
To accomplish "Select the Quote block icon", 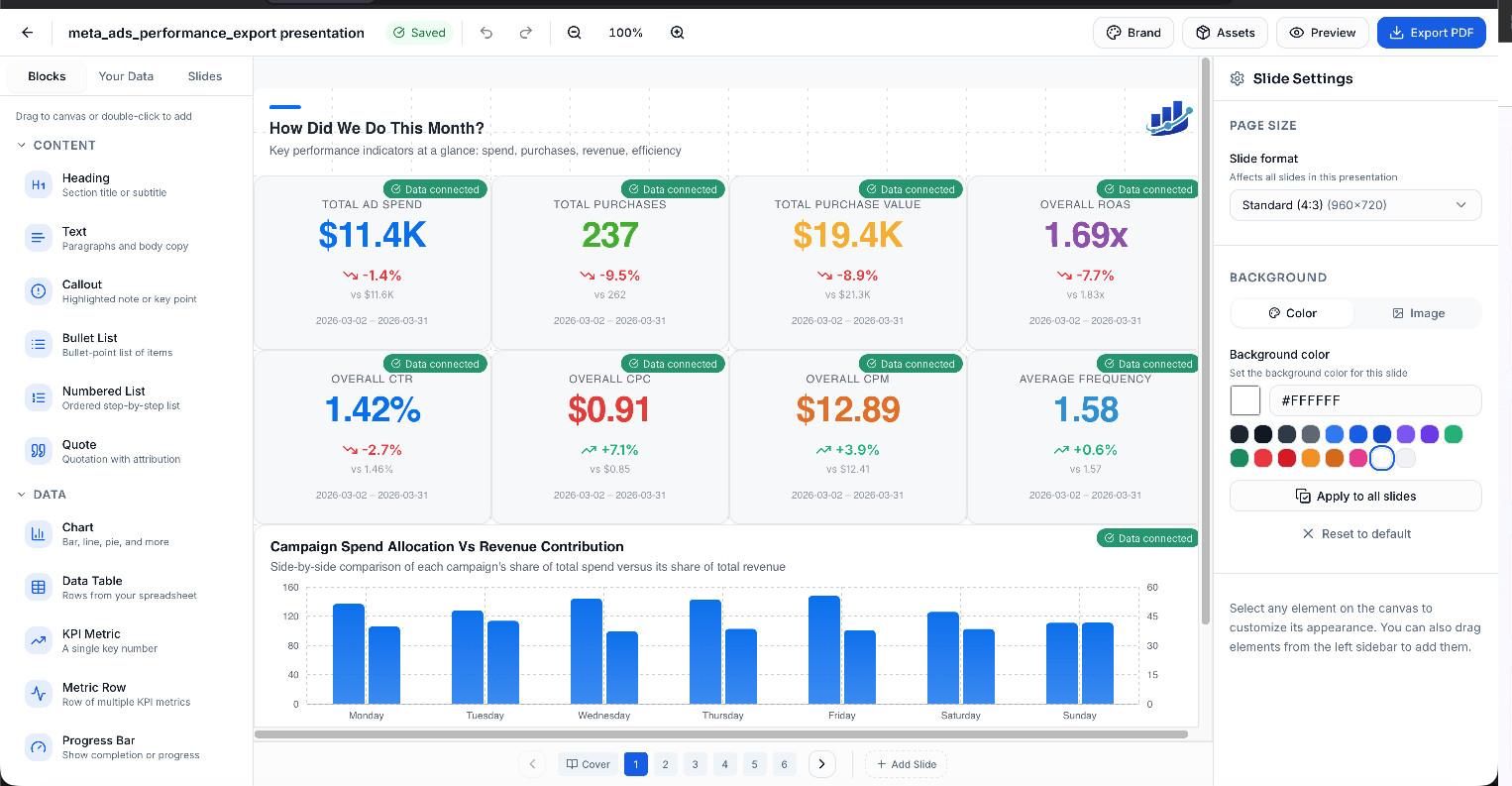I will point(38,450).
